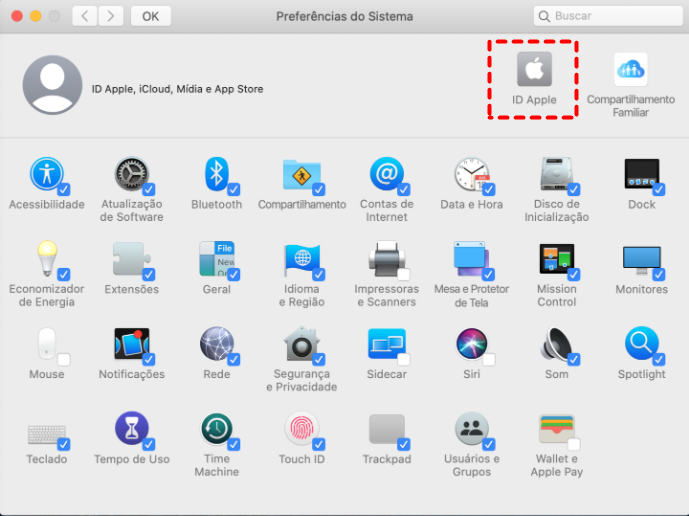Open Mission Control icon

click(556, 258)
